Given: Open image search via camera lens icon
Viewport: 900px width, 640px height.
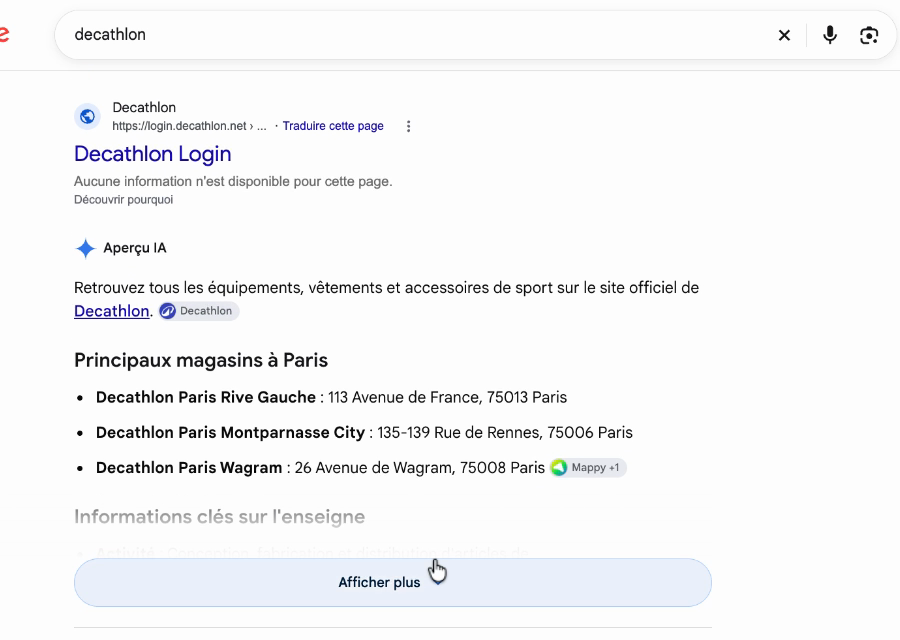Looking at the screenshot, I should pos(869,35).
